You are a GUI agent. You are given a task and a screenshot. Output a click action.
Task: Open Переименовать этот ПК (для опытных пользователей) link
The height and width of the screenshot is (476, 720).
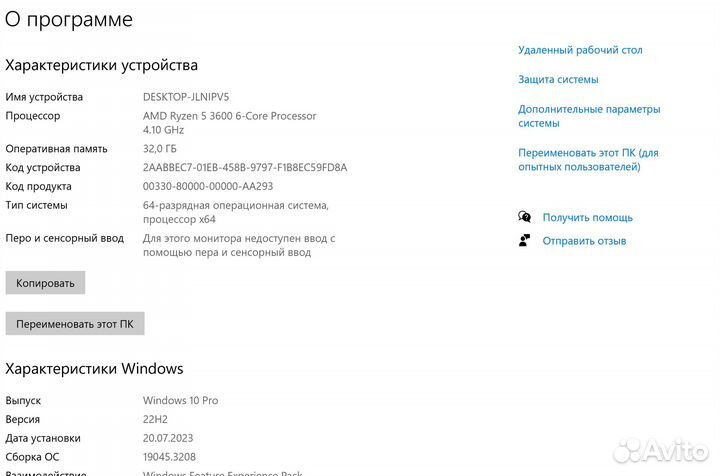point(588,160)
